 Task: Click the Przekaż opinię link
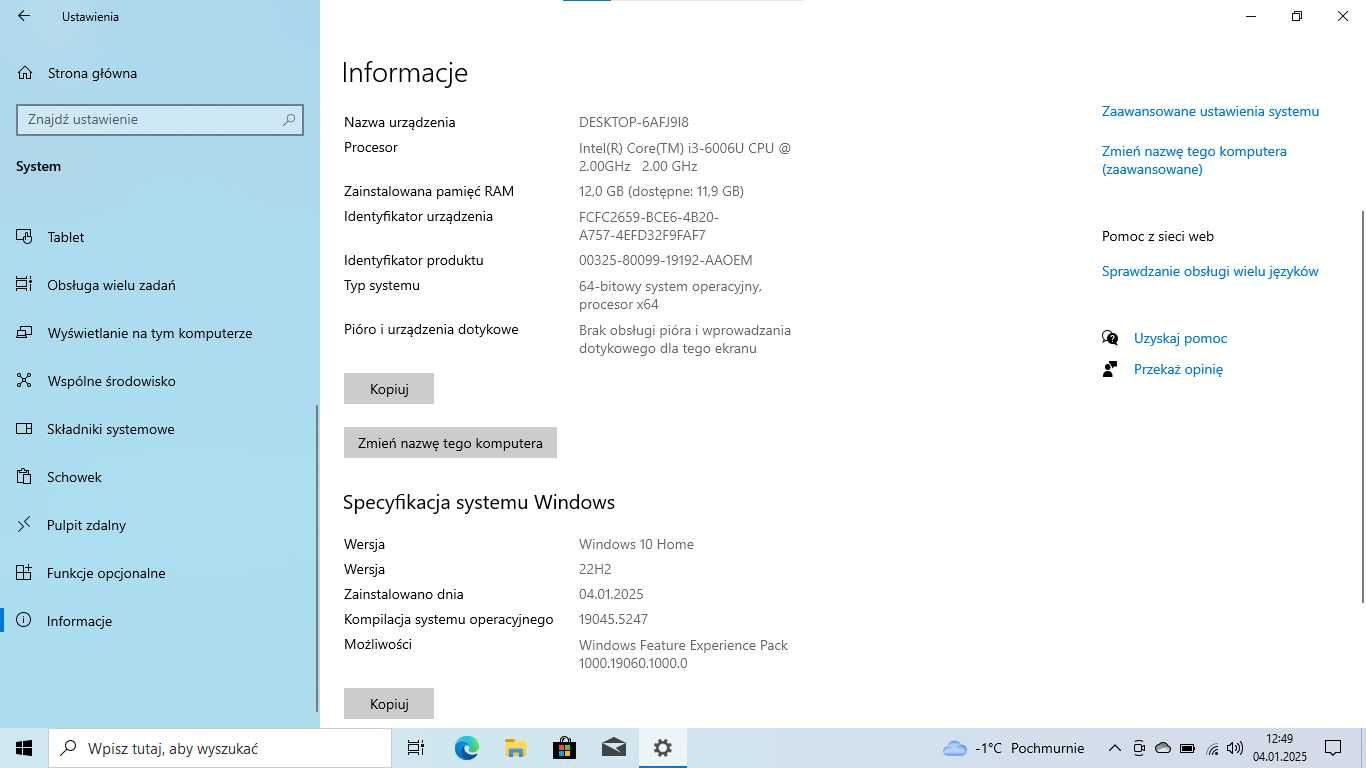tap(1178, 369)
